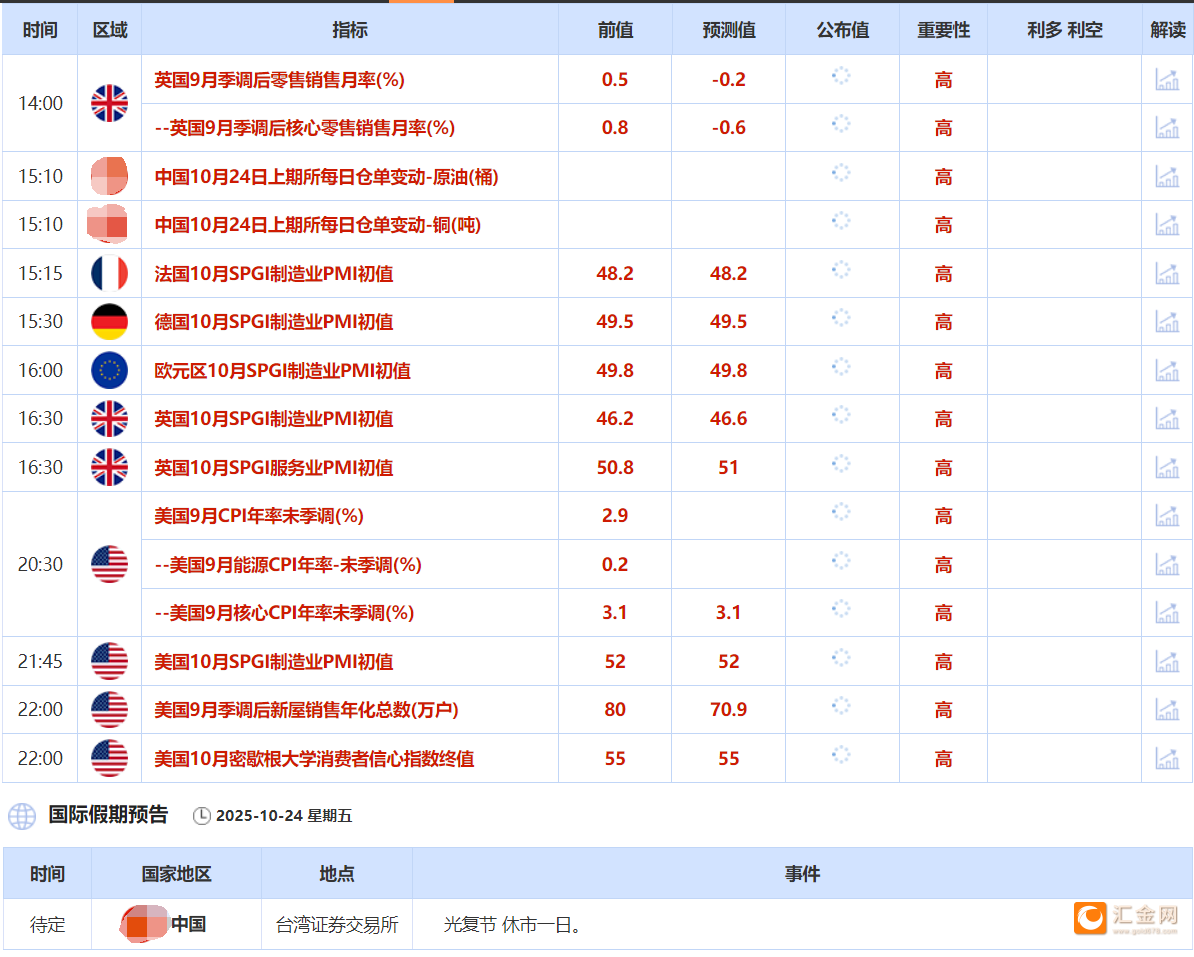Click the chart icon for Michigan consumer sentiment row
This screenshot has height=957, width=1194.
1167,758
